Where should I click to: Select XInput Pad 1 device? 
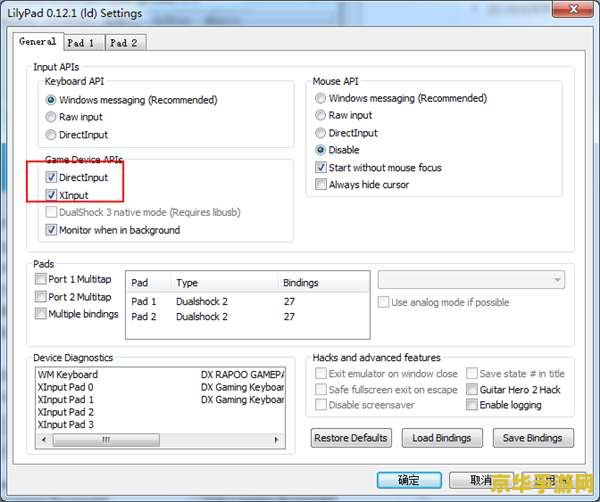(65, 399)
